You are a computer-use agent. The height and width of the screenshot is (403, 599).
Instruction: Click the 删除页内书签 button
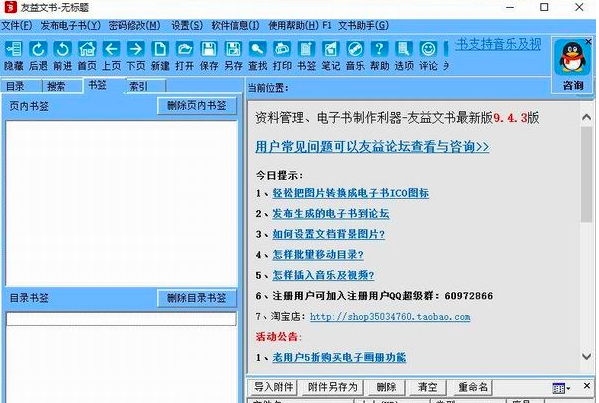(197, 106)
